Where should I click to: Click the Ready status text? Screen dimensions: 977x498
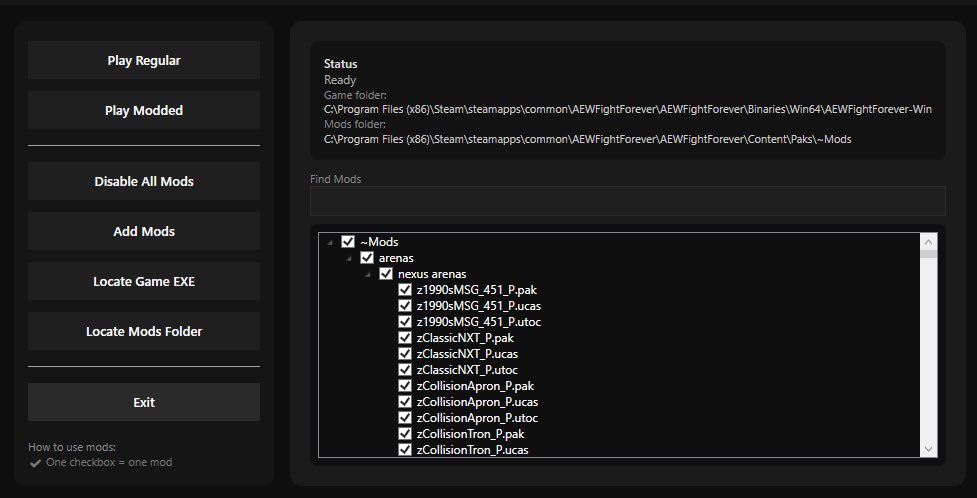tap(340, 80)
